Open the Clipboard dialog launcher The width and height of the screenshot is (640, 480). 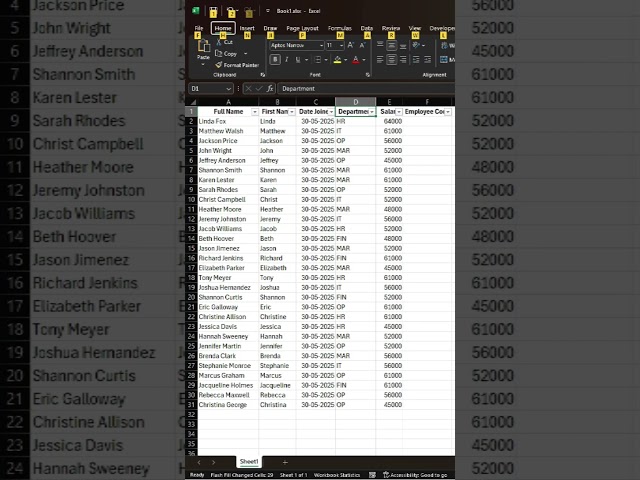(x=263, y=75)
